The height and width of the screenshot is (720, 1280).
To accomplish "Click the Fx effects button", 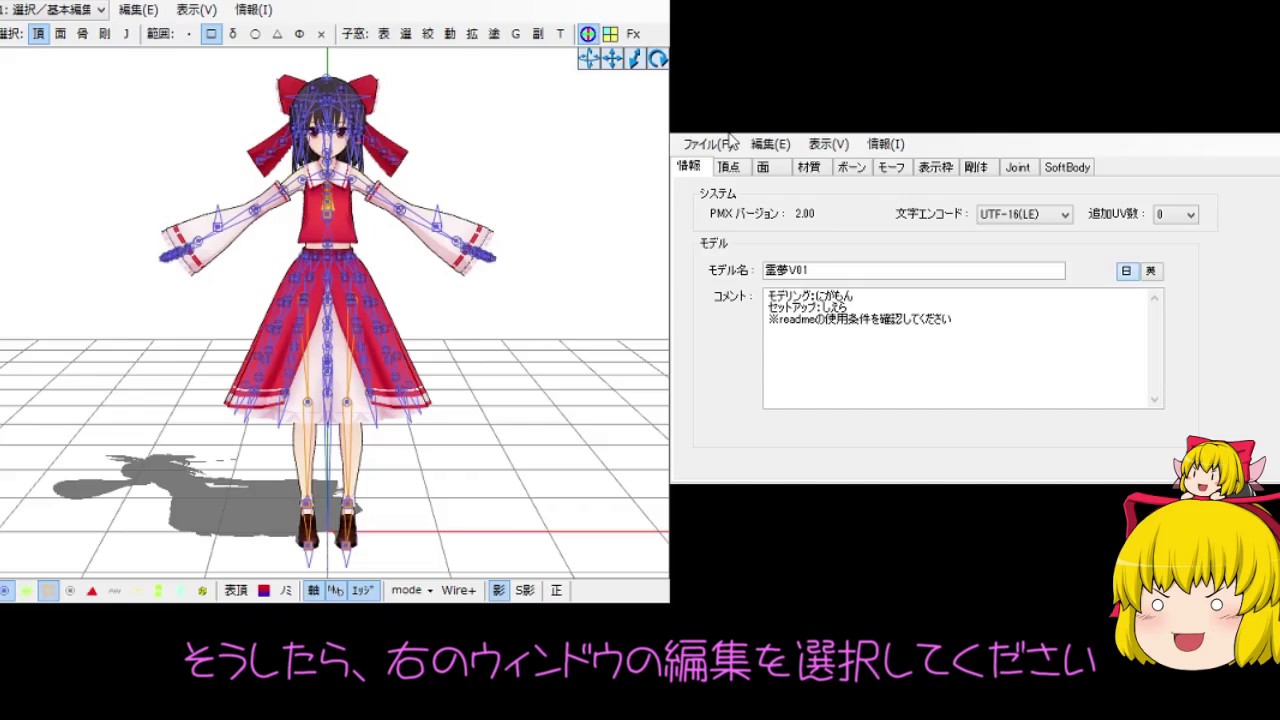I will (x=633, y=34).
